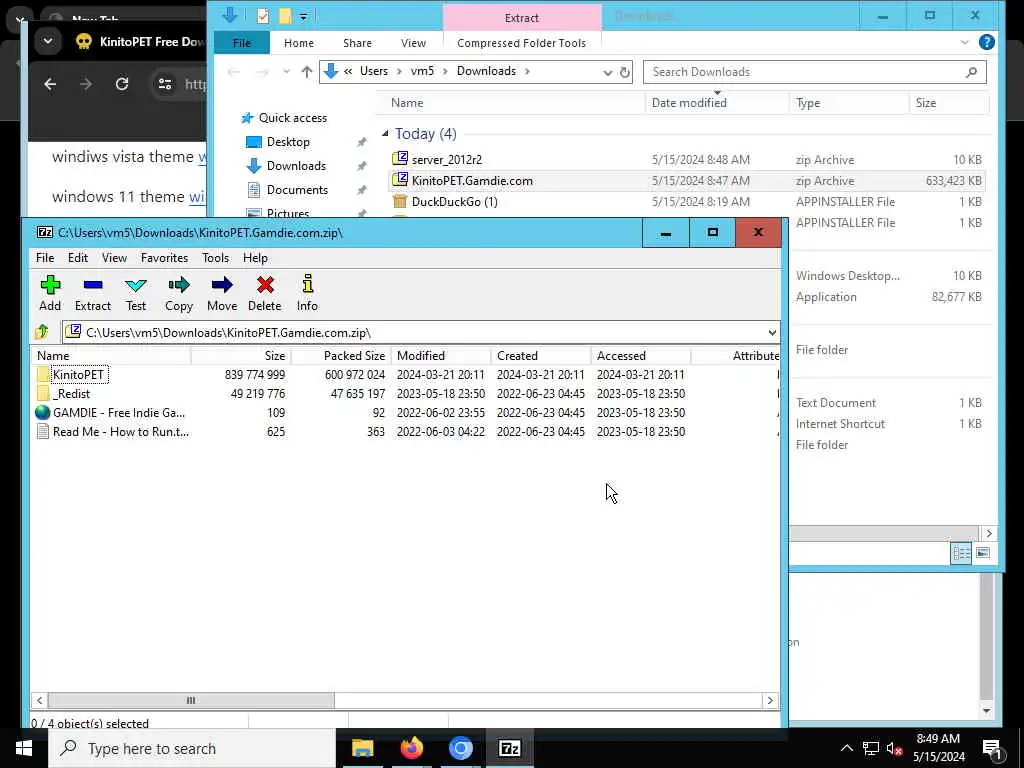1024x768 pixels.
Task: Open the File menu in 7-Zip
Action: [45, 258]
